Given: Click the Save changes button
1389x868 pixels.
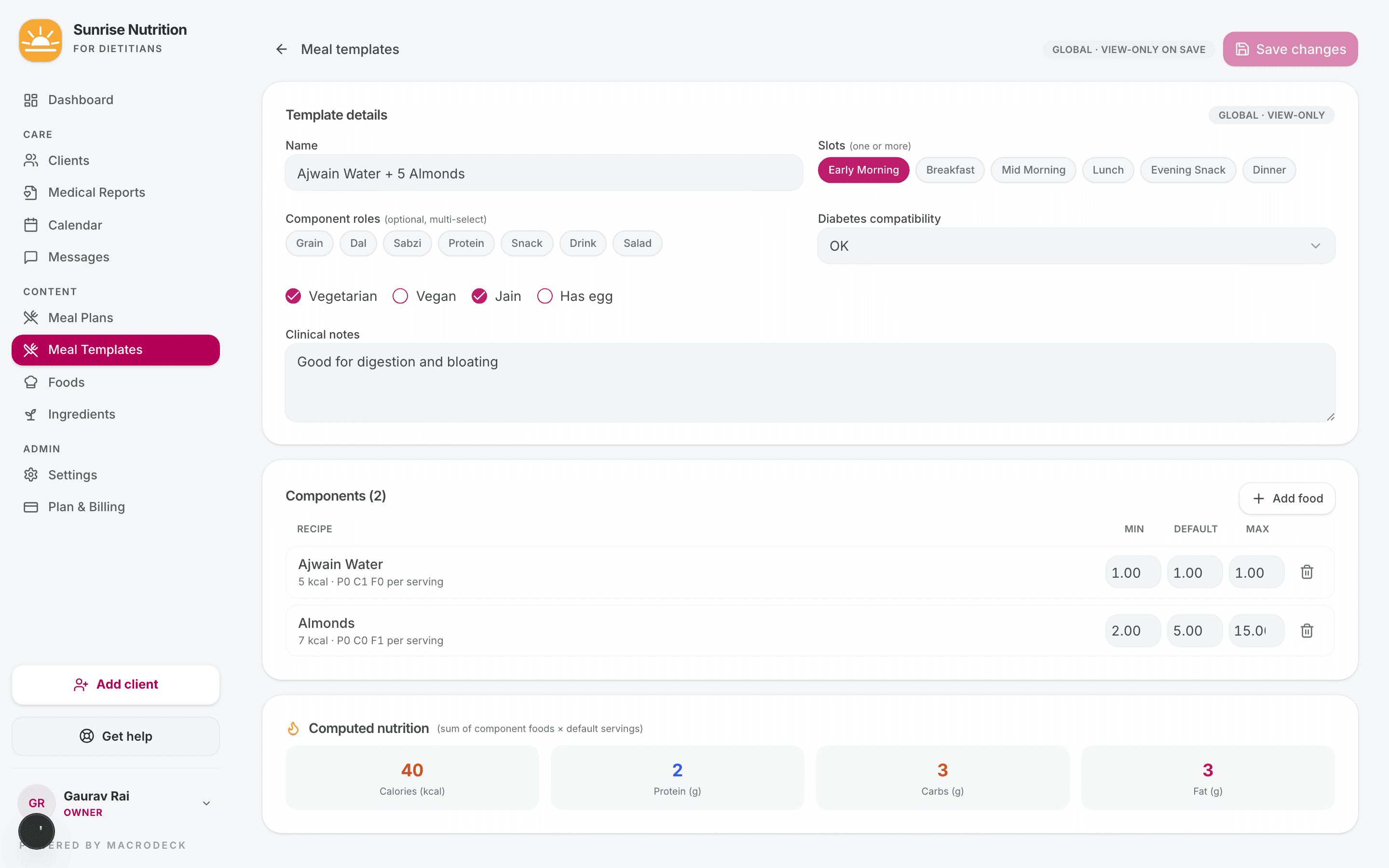Looking at the screenshot, I should coord(1290,49).
